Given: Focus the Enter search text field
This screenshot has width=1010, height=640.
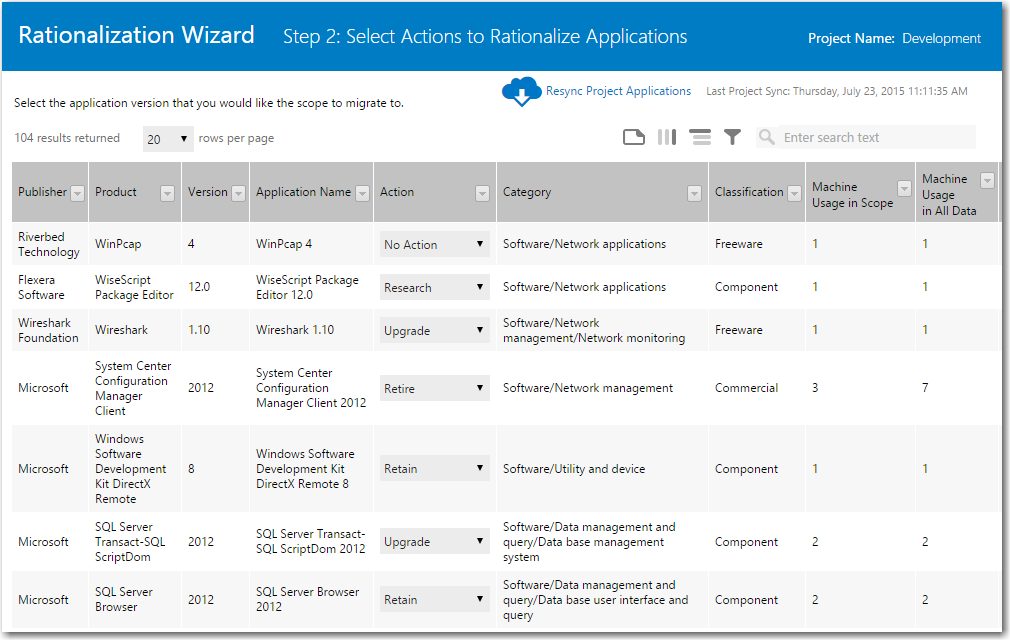Looking at the screenshot, I should point(877,137).
